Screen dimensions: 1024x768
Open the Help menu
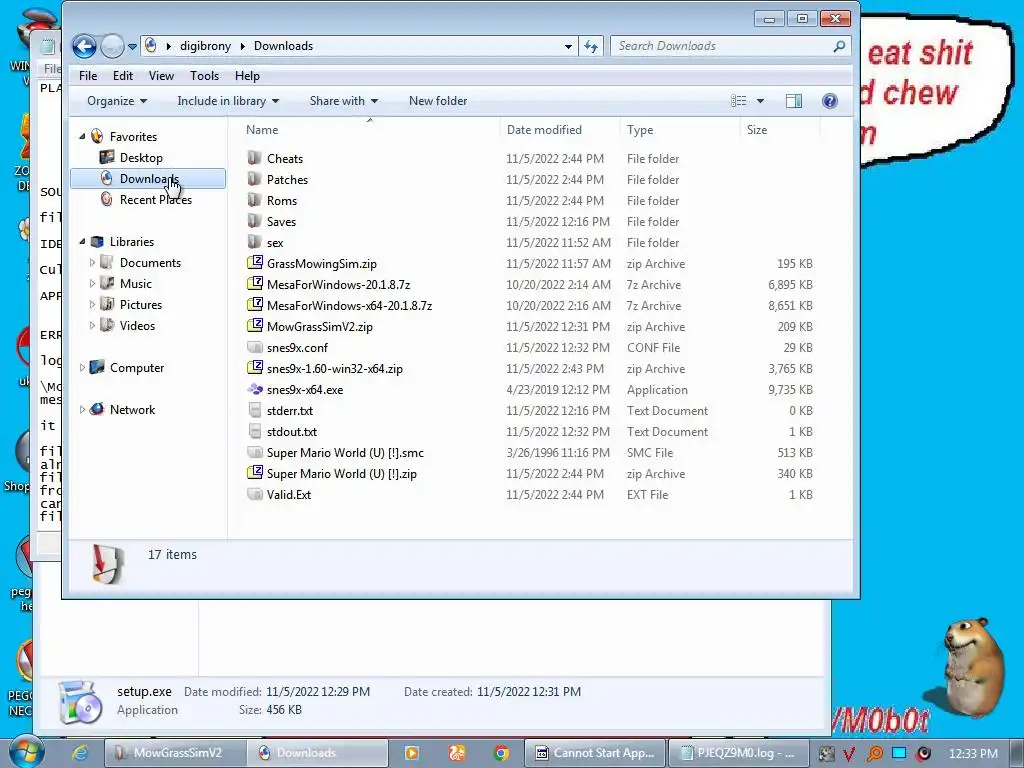coord(248,76)
